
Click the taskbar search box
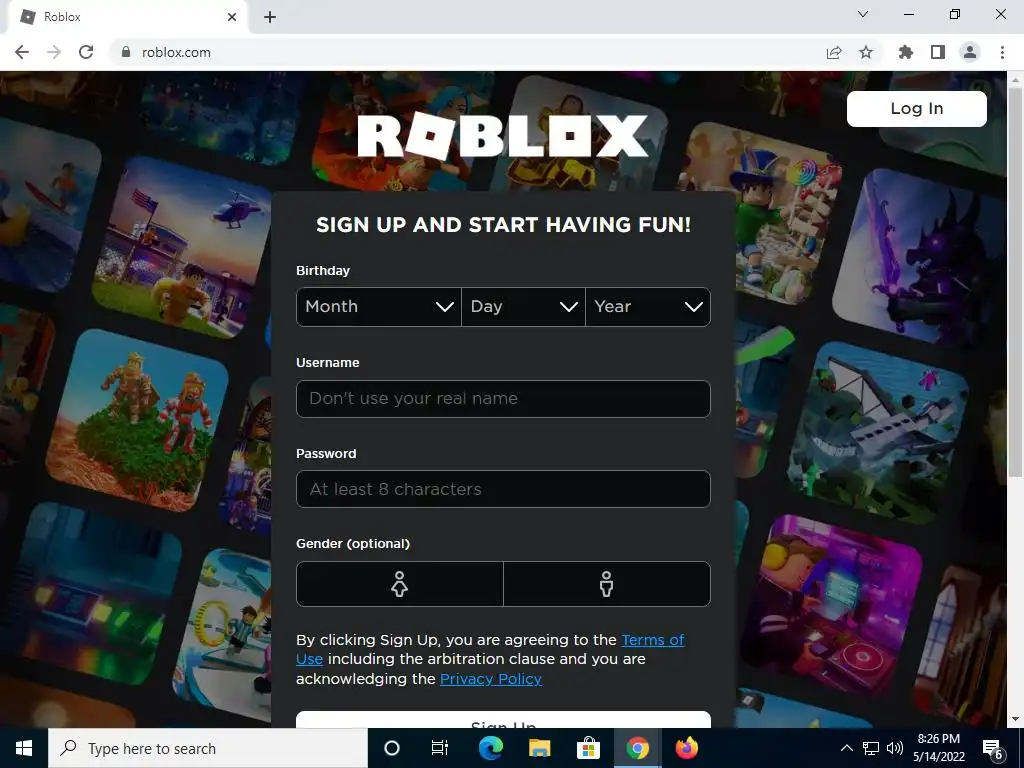pos(208,748)
